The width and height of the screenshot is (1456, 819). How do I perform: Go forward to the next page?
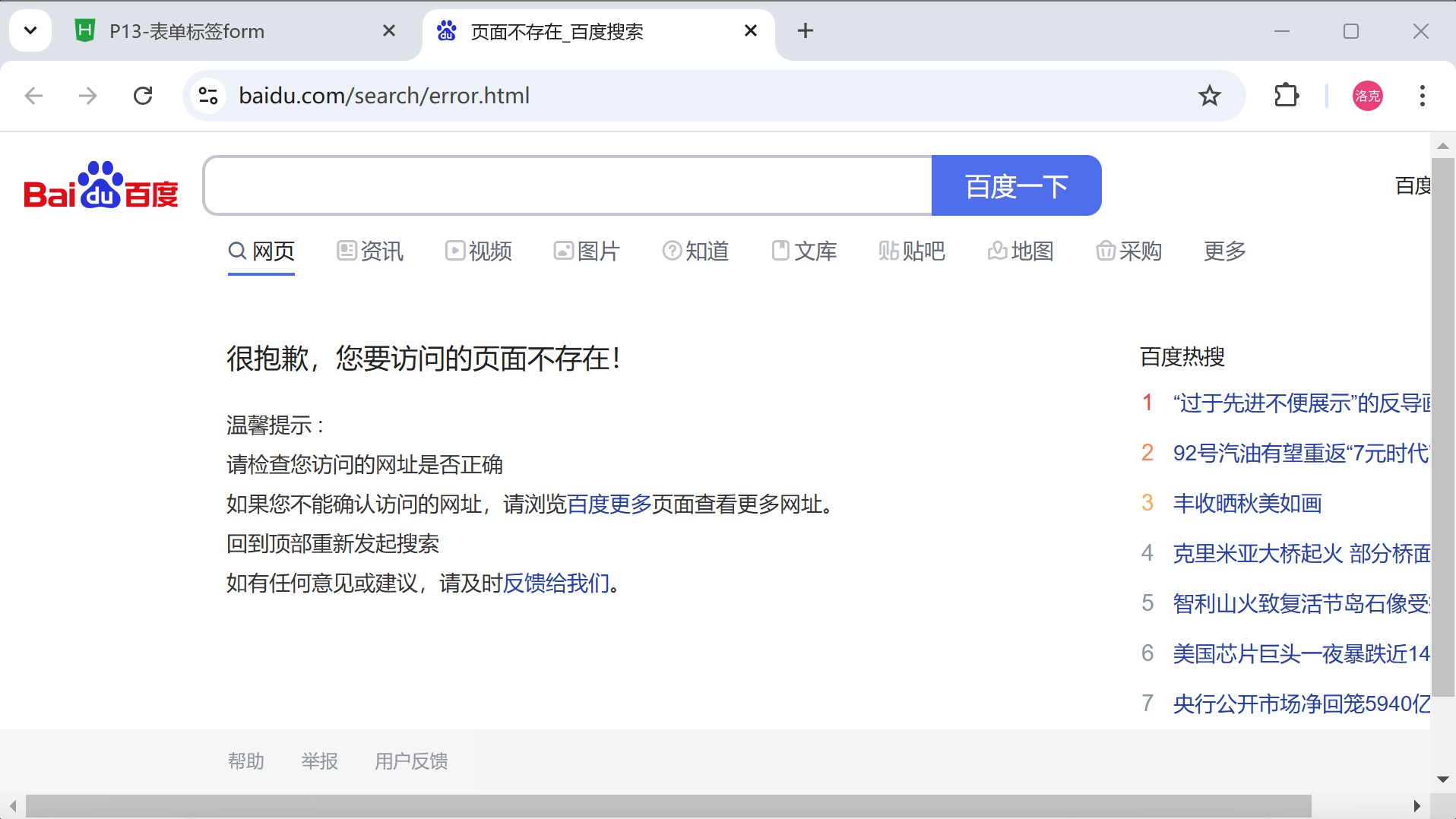point(88,96)
